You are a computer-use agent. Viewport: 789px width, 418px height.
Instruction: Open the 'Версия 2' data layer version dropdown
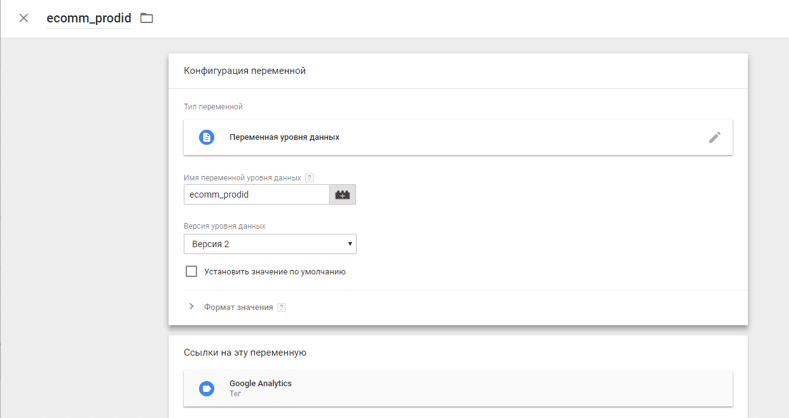click(x=270, y=244)
